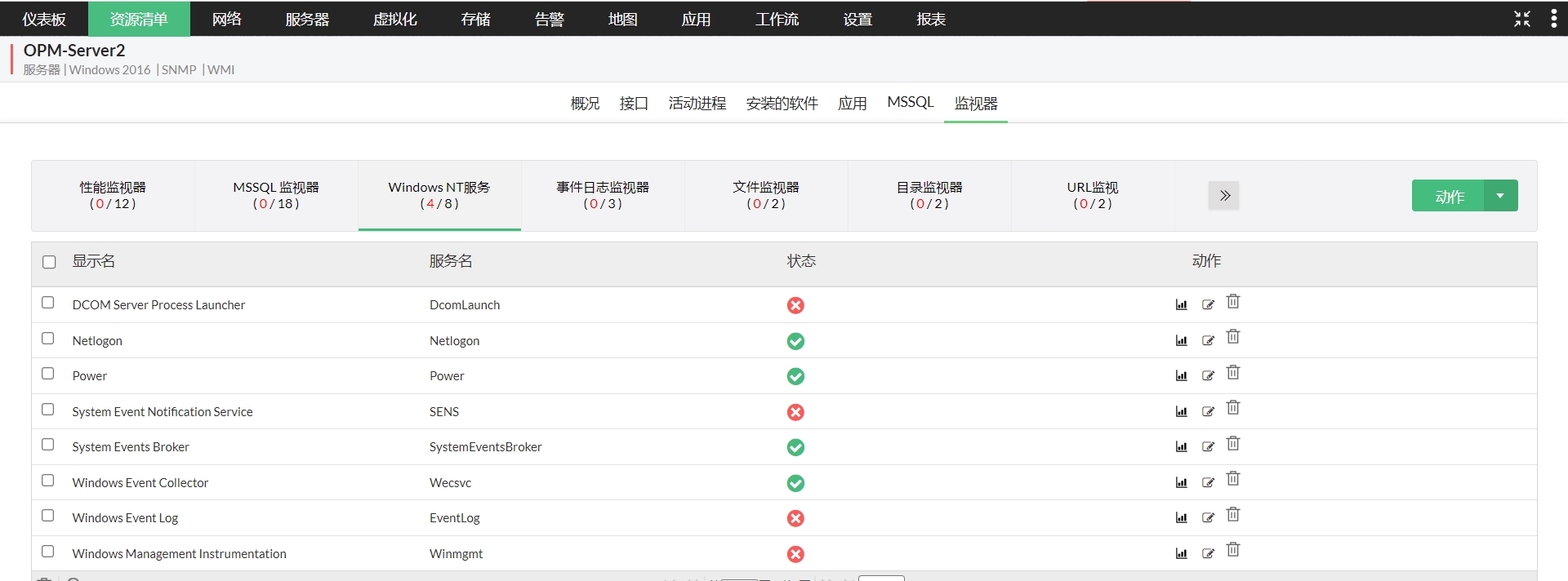The height and width of the screenshot is (581, 1568).
Task: Select the 事件日志监视器 monitor tab
Action: click(603, 196)
